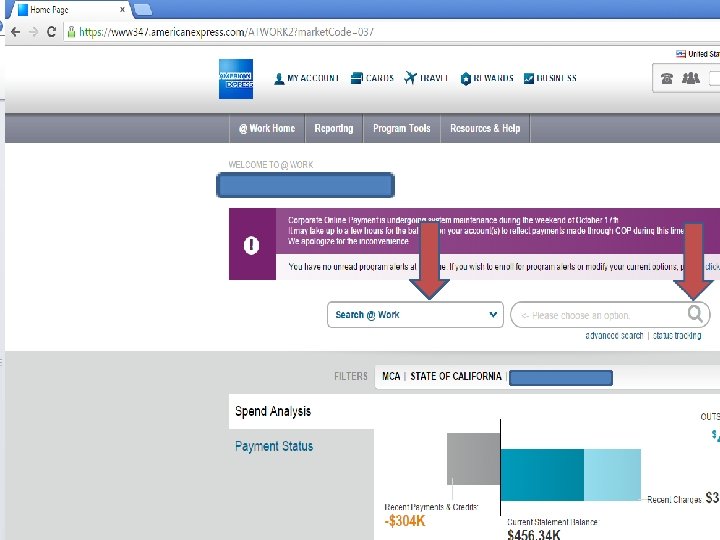Image resolution: width=720 pixels, height=540 pixels.
Task: Reload the page with the refresh icon
Action: pos(51,32)
